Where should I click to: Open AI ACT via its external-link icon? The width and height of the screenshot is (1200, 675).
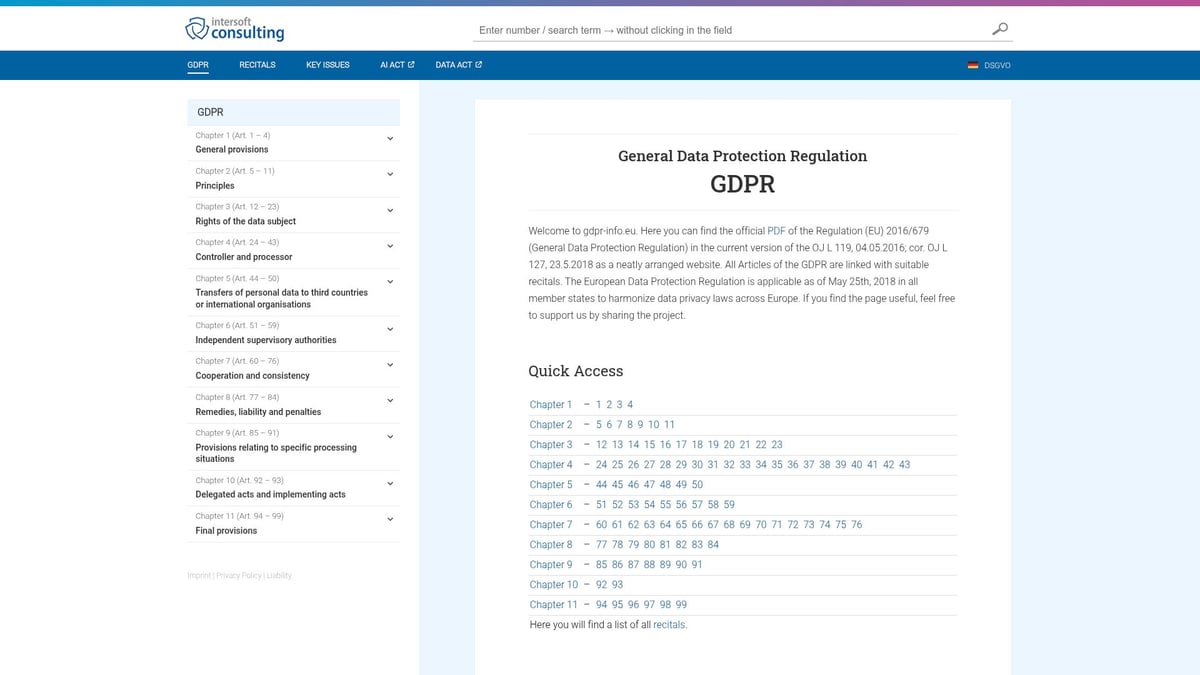[411, 64]
